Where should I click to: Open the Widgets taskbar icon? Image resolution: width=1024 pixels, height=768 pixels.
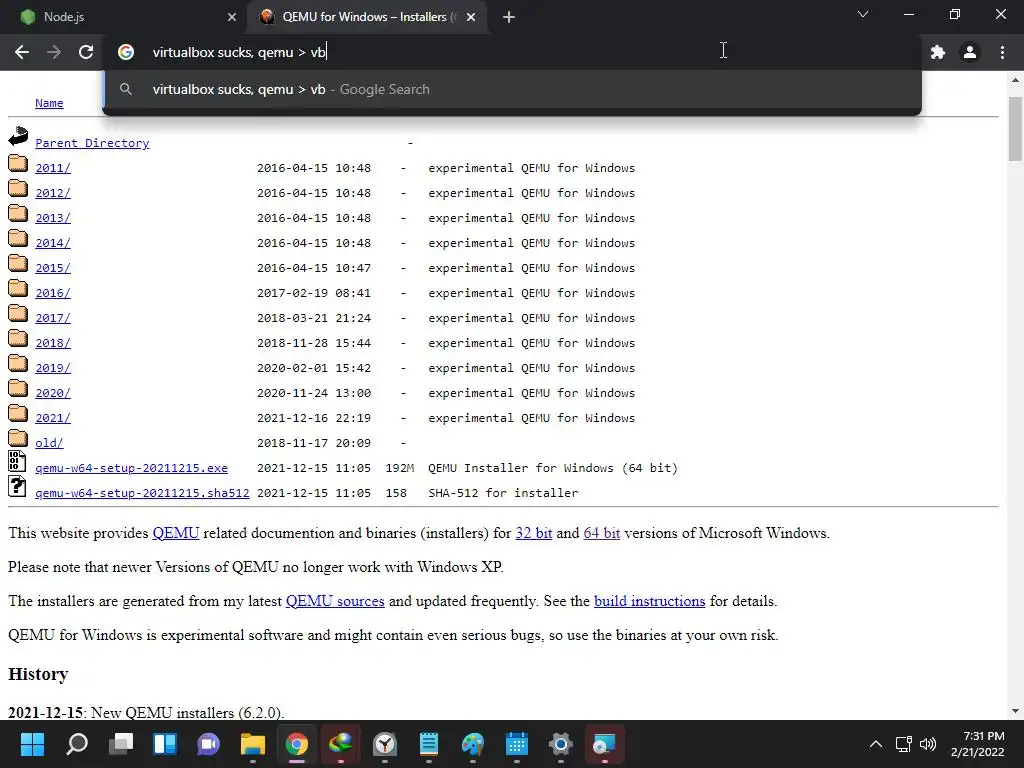coord(165,744)
